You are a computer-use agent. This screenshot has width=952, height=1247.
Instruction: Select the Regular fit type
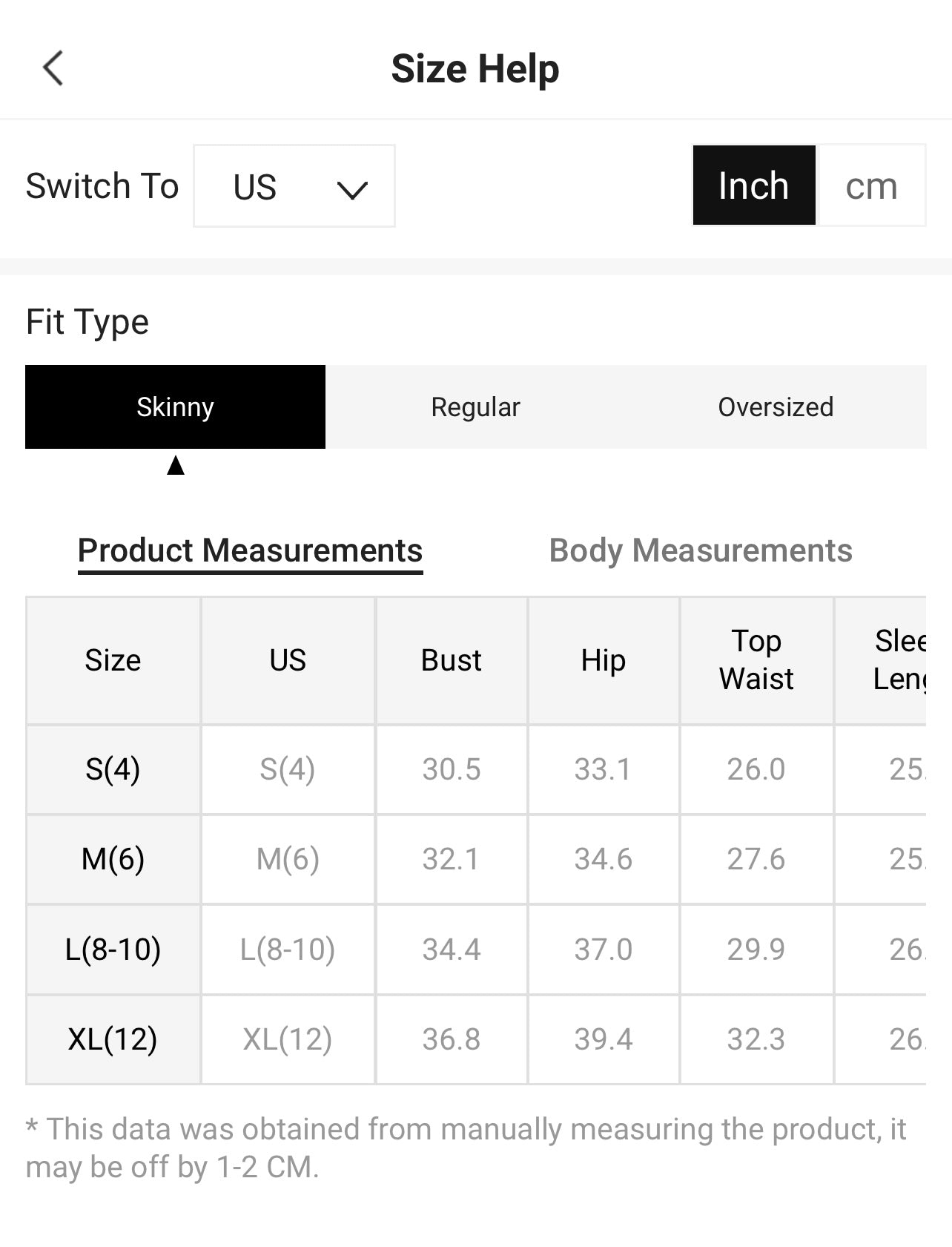(x=475, y=407)
